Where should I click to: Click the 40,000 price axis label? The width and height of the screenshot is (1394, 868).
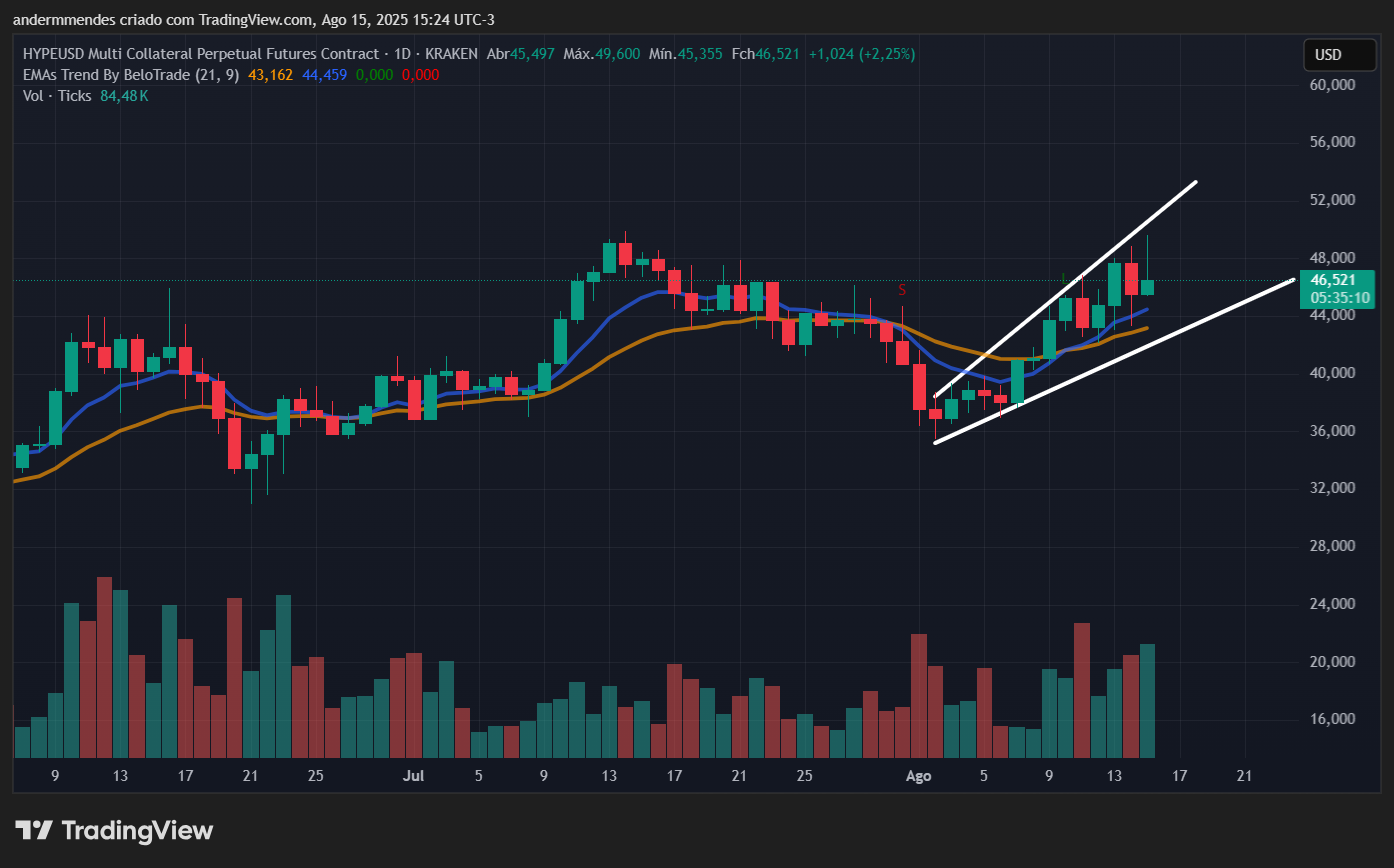1333,373
